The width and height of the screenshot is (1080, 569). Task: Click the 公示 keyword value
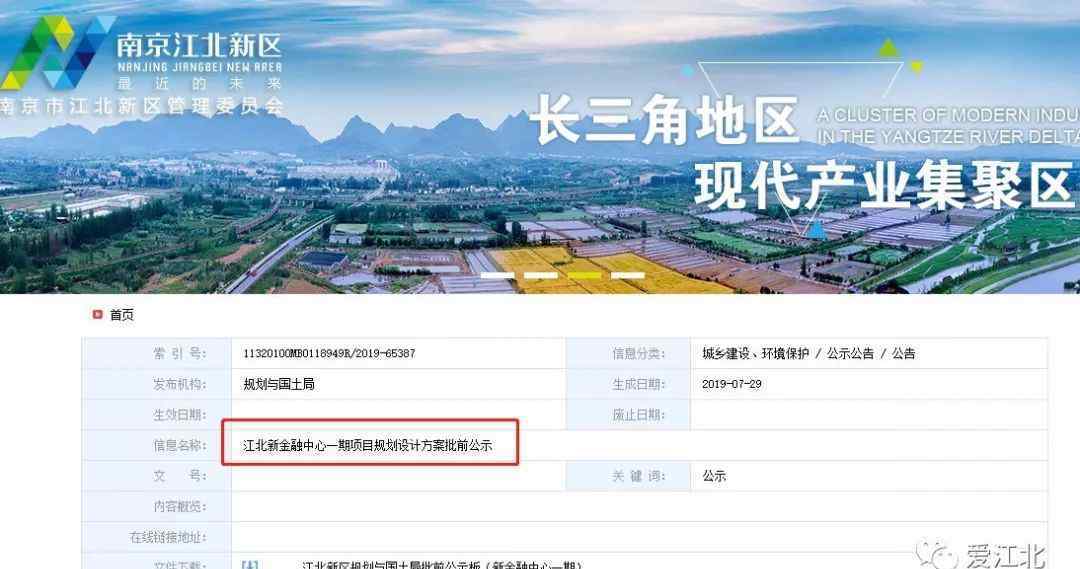click(x=714, y=476)
